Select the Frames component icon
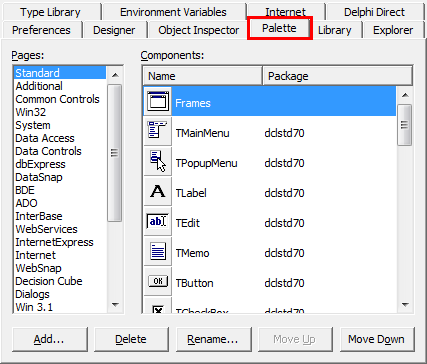The width and height of the screenshot is (427, 364). coord(158,101)
